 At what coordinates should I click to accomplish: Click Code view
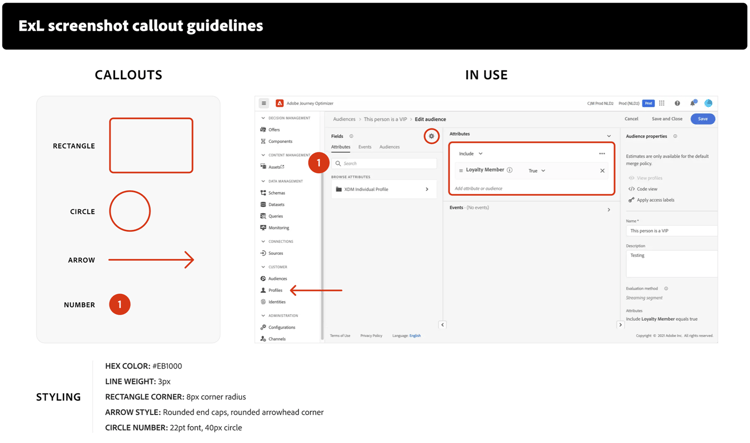[642, 189]
